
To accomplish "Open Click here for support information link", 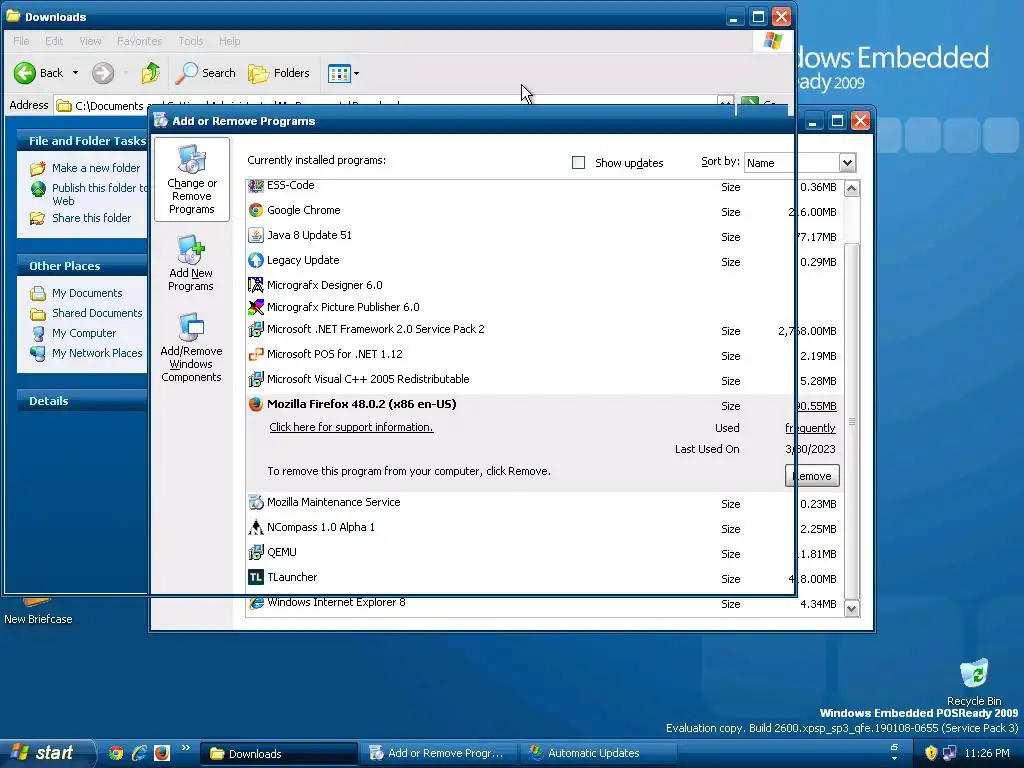I will (x=351, y=427).
